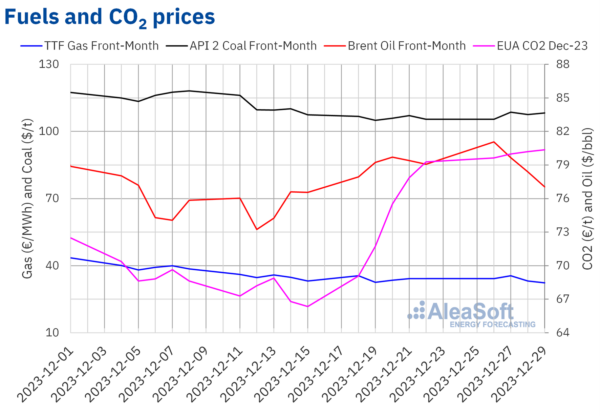Toggle the API 2 Coal Front-Month legend entry
600x416 pixels.
[253, 45]
